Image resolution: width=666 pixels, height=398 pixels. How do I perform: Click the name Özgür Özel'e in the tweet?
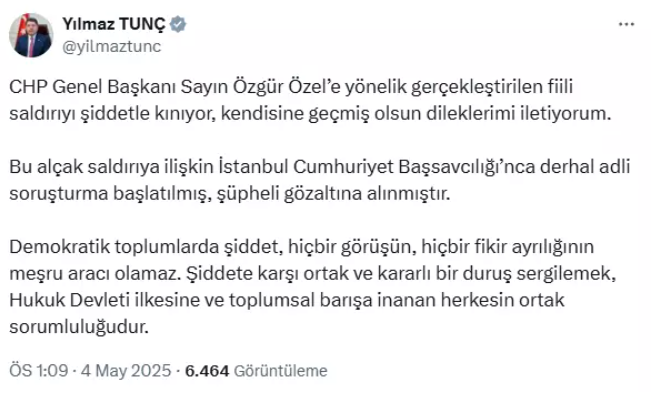pos(287,87)
